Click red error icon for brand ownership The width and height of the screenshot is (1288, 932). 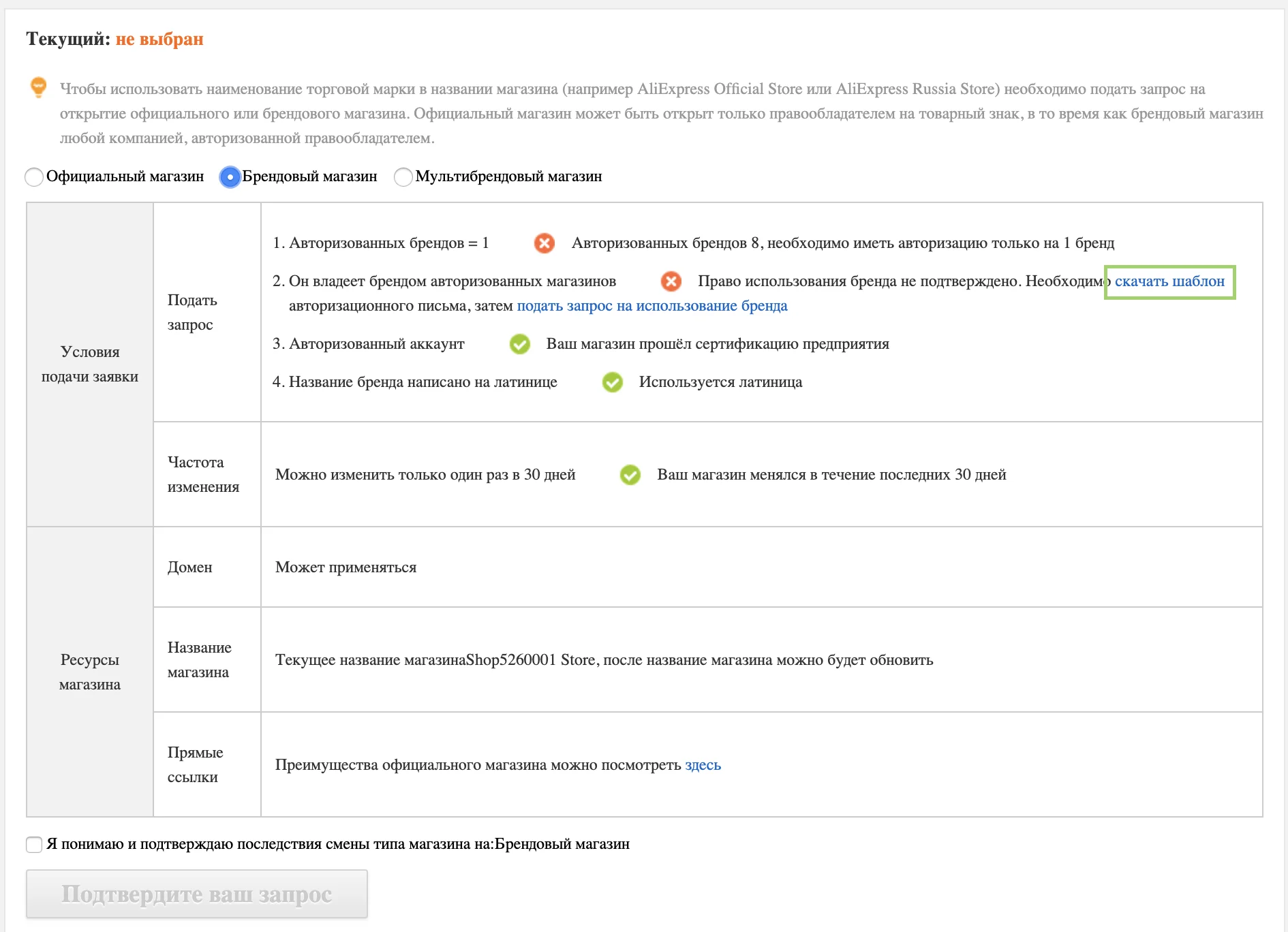pyautogui.click(x=671, y=281)
